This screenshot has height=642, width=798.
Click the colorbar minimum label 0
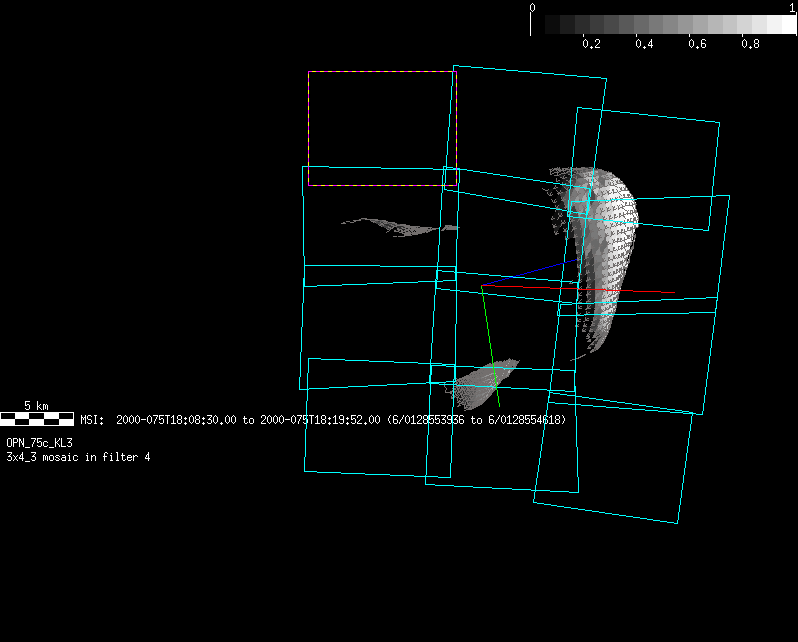click(532, 7)
